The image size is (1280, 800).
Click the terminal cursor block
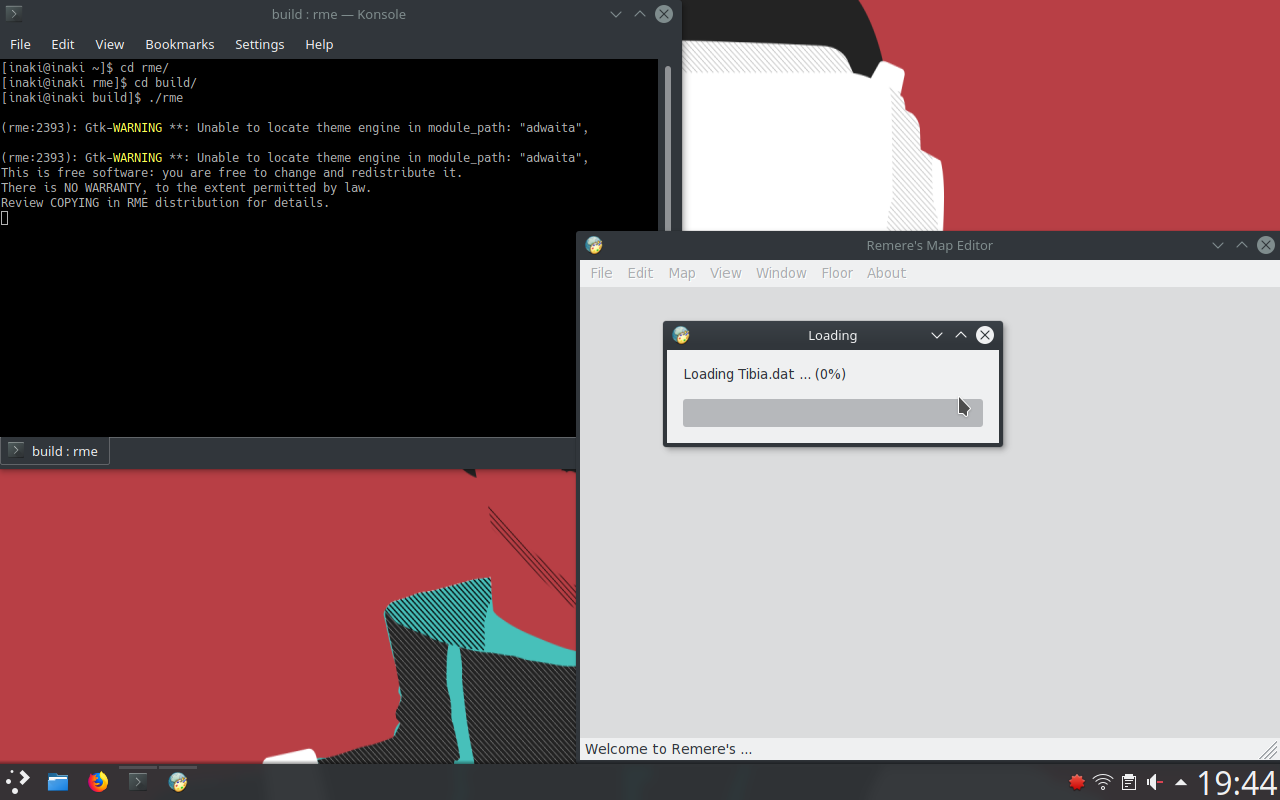coord(5,218)
